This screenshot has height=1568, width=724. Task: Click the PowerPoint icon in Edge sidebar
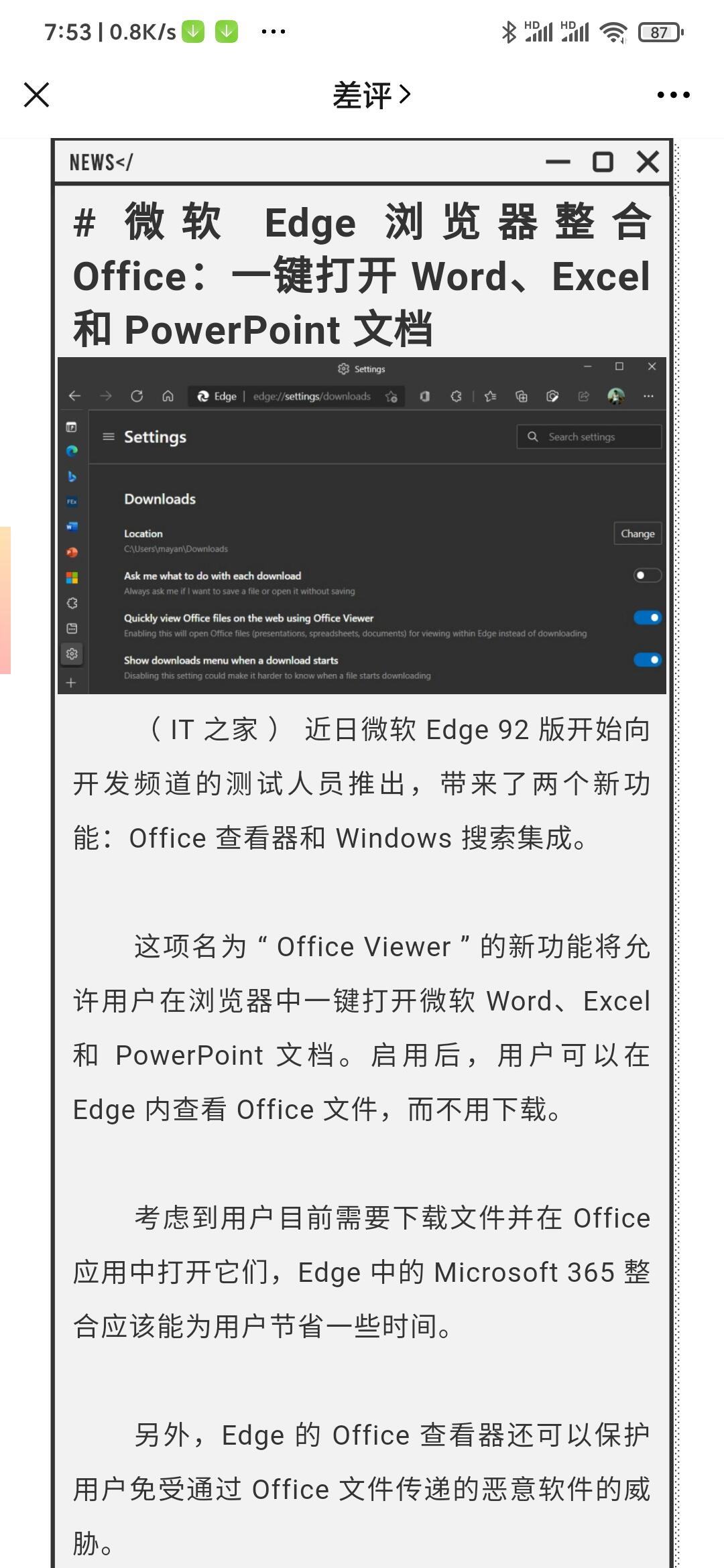click(x=72, y=552)
